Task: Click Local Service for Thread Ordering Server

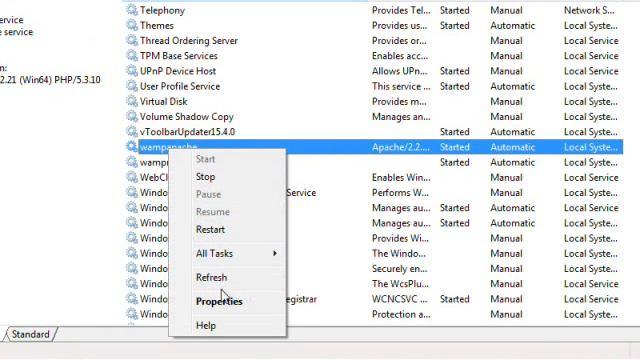Action: pyautogui.click(x=591, y=40)
